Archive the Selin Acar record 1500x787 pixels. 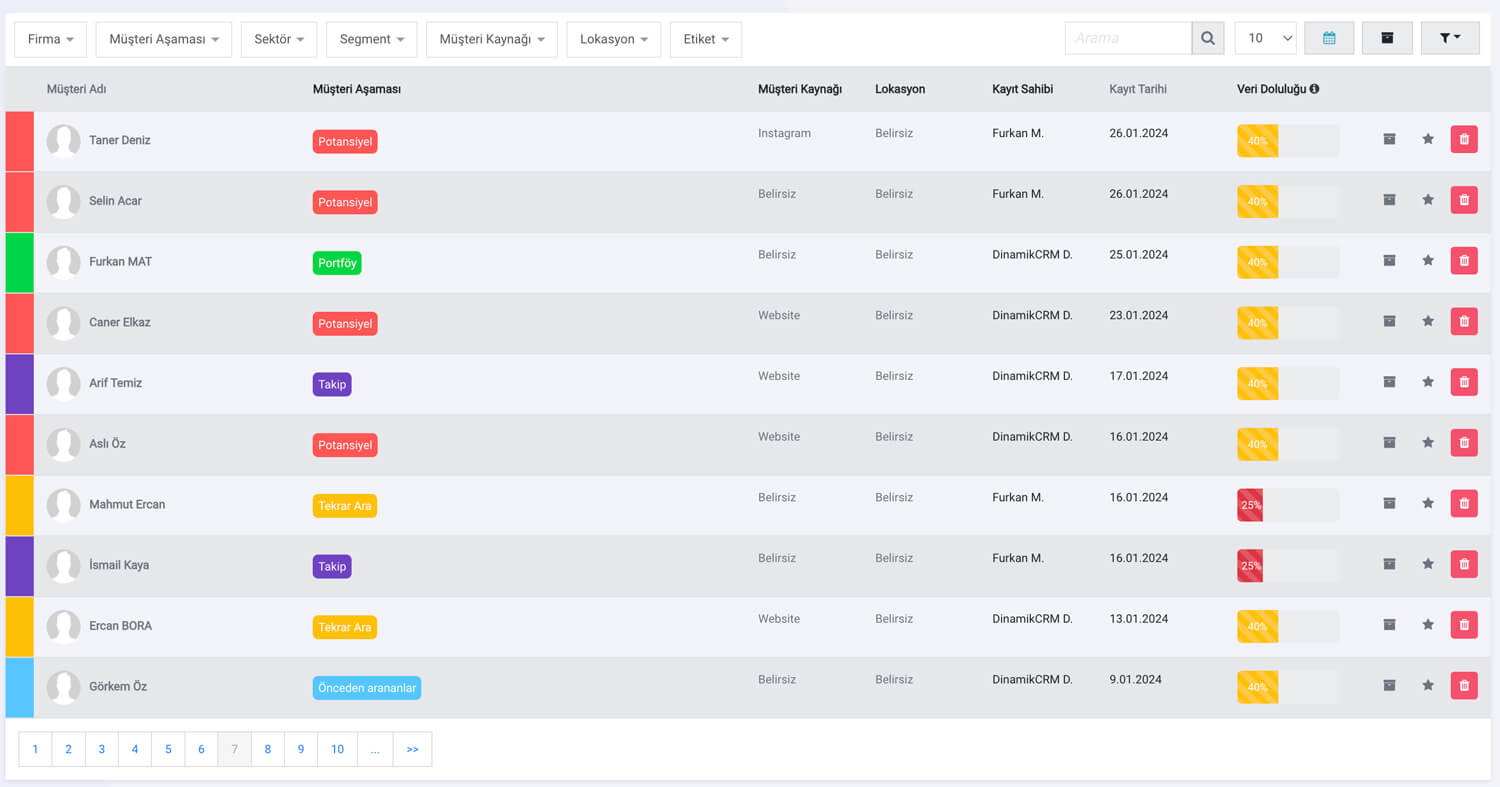coord(1389,200)
